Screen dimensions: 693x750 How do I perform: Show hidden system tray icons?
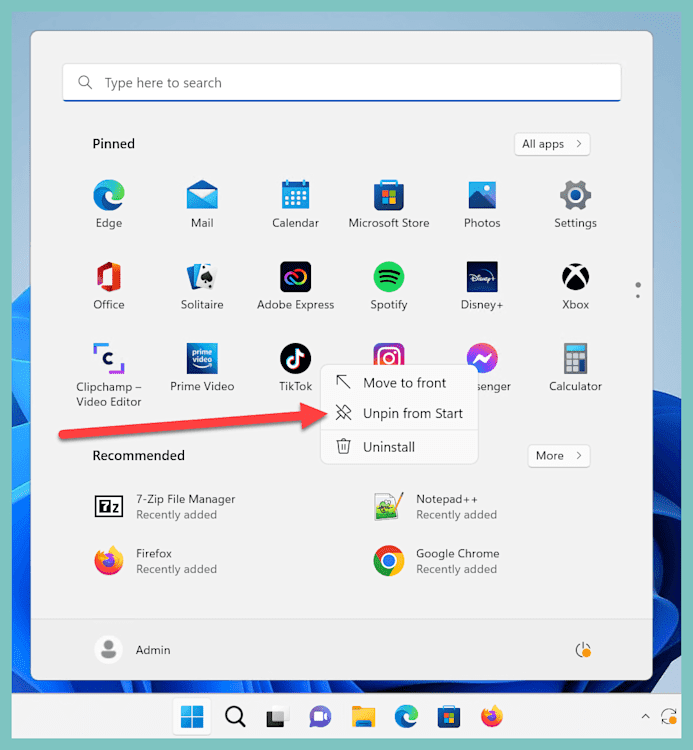(645, 716)
